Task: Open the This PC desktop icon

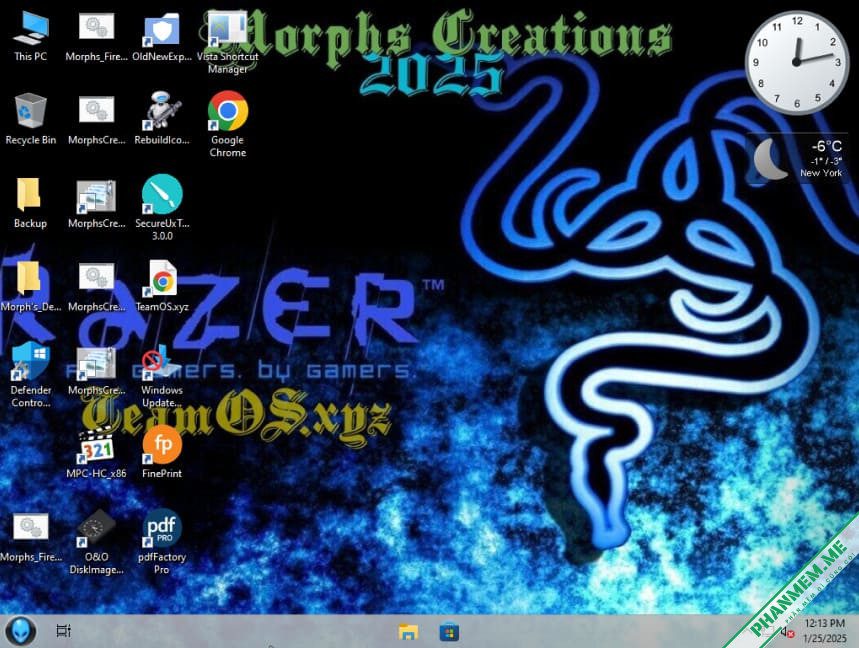Action: pos(31,36)
